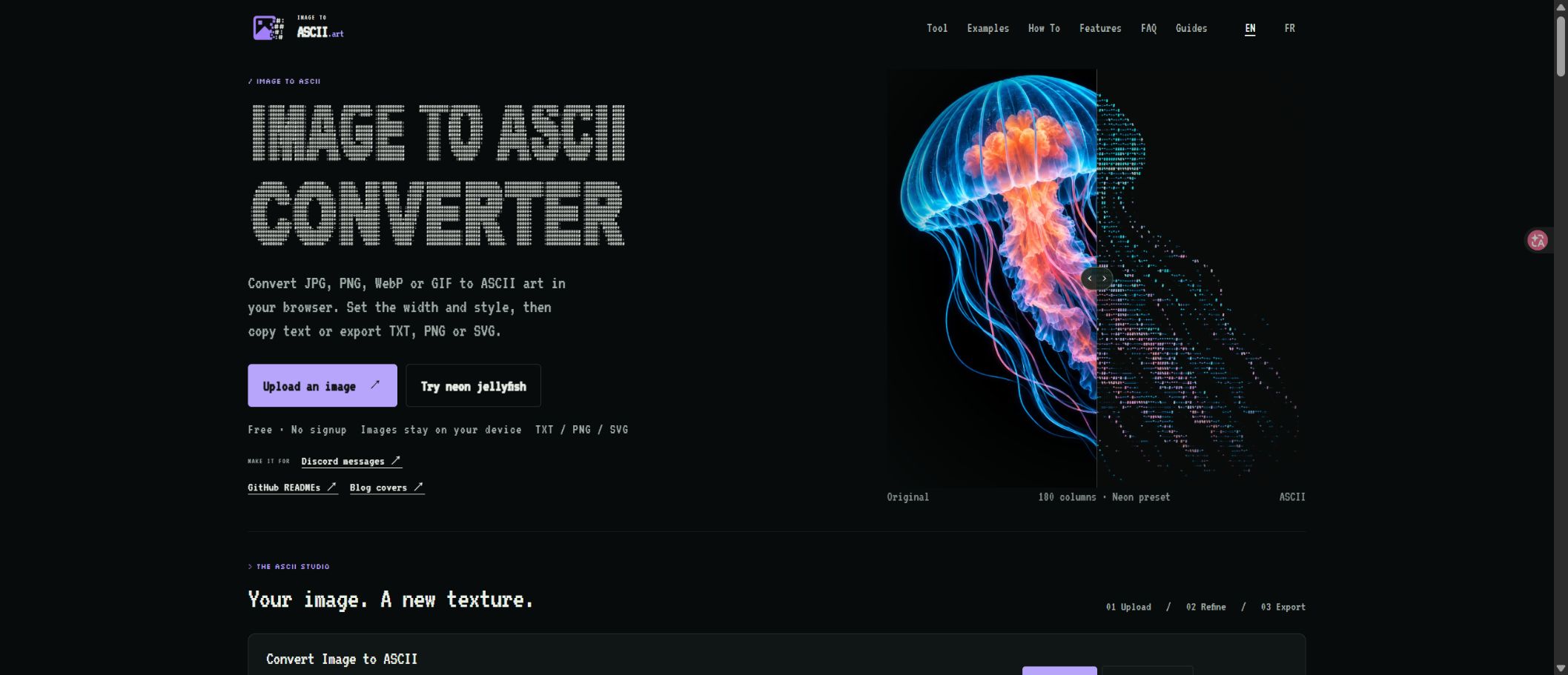The width and height of the screenshot is (1568, 675).
Task: Click the 'TXT / PNG / SVG' text
Action: pyautogui.click(x=581, y=430)
